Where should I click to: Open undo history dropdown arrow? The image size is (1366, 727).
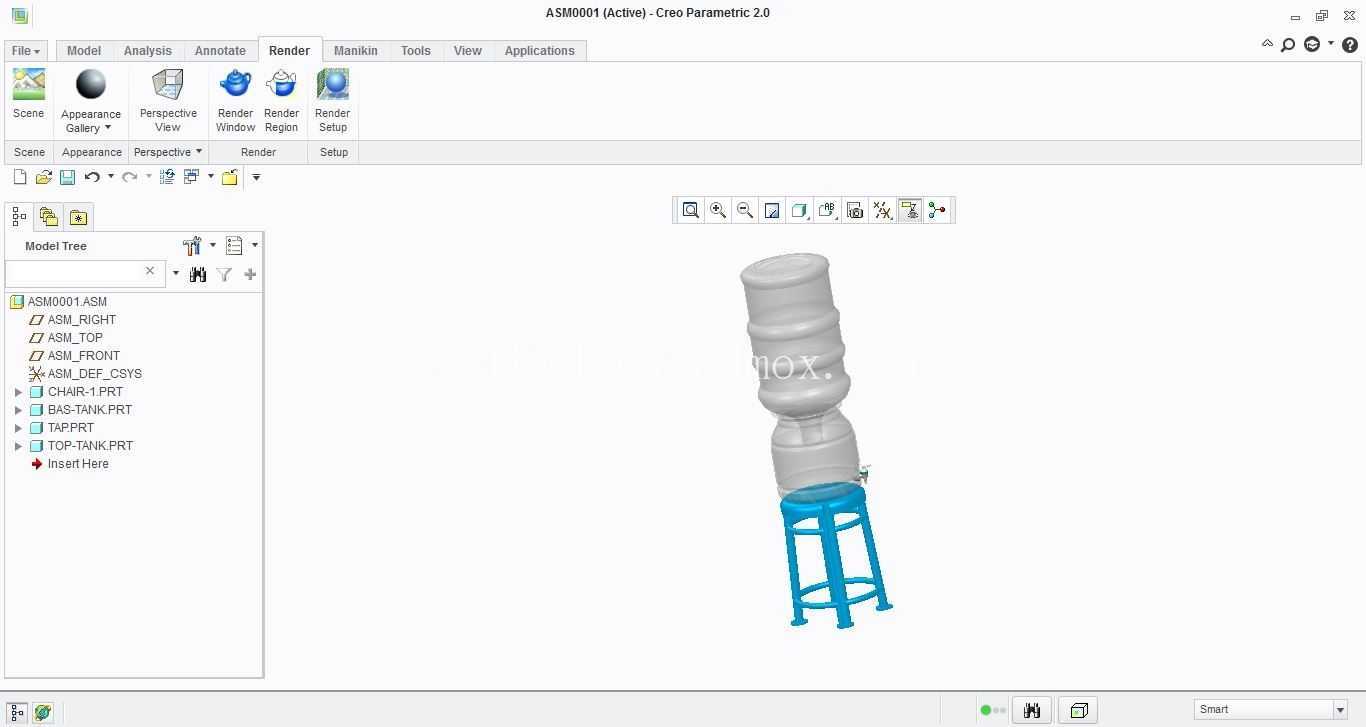pos(111,177)
